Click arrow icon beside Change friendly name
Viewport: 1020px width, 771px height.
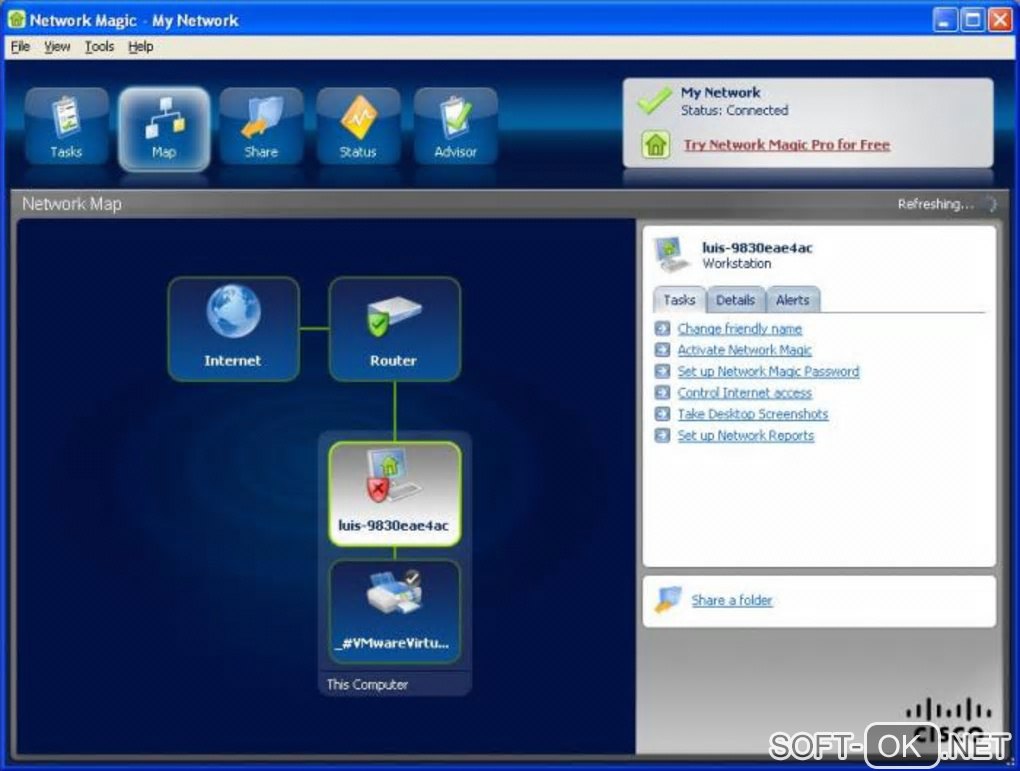[662, 329]
